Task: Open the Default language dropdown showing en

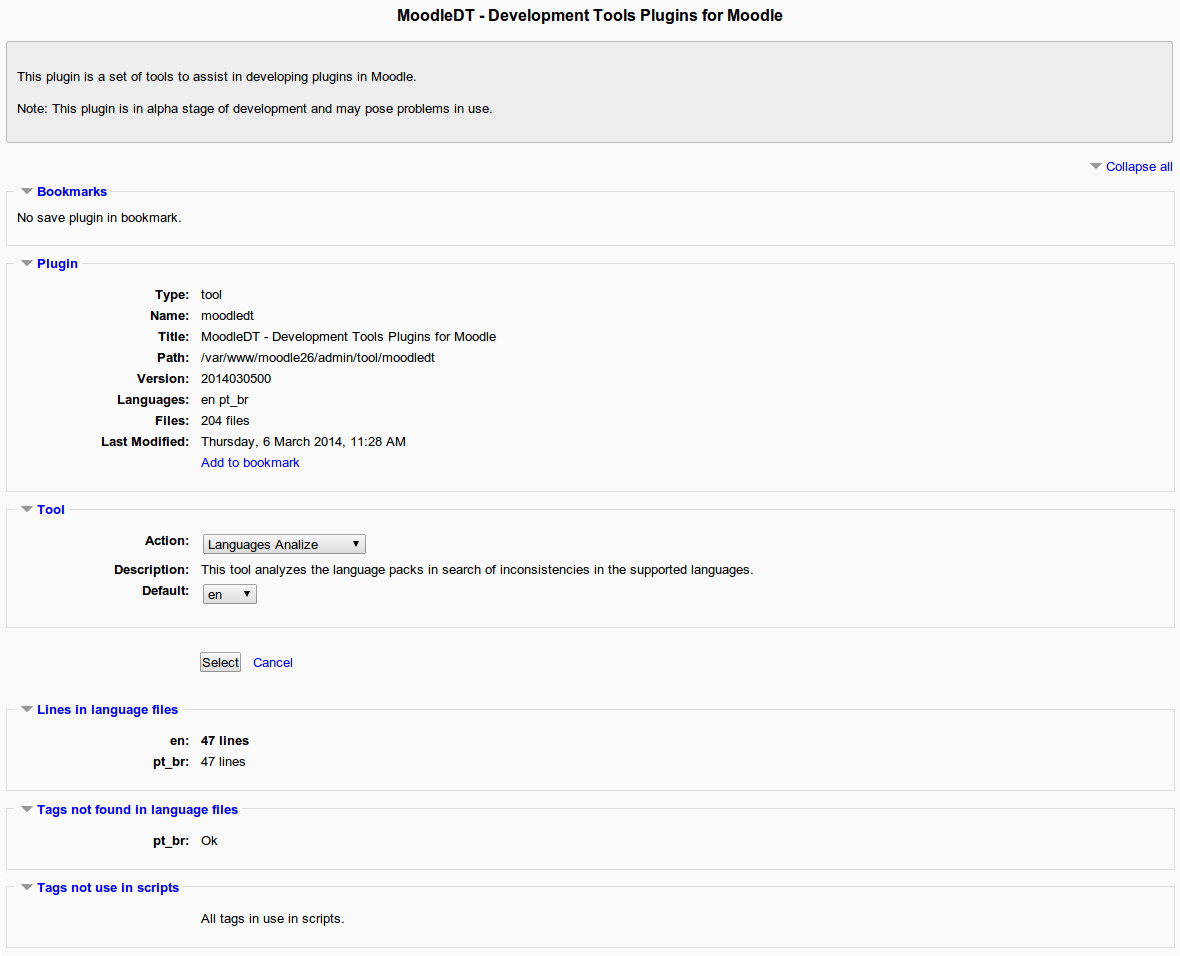Action: click(x=229, y=593)
